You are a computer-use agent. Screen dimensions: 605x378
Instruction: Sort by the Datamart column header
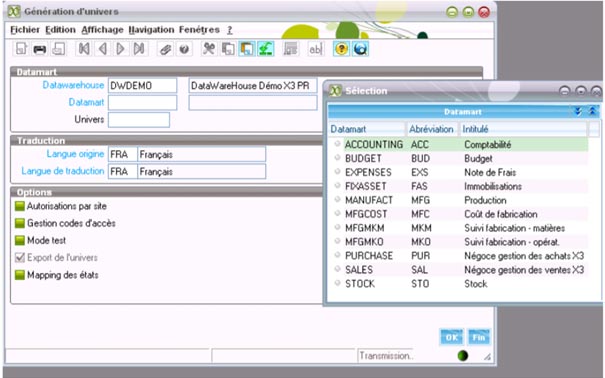[367, 129]
